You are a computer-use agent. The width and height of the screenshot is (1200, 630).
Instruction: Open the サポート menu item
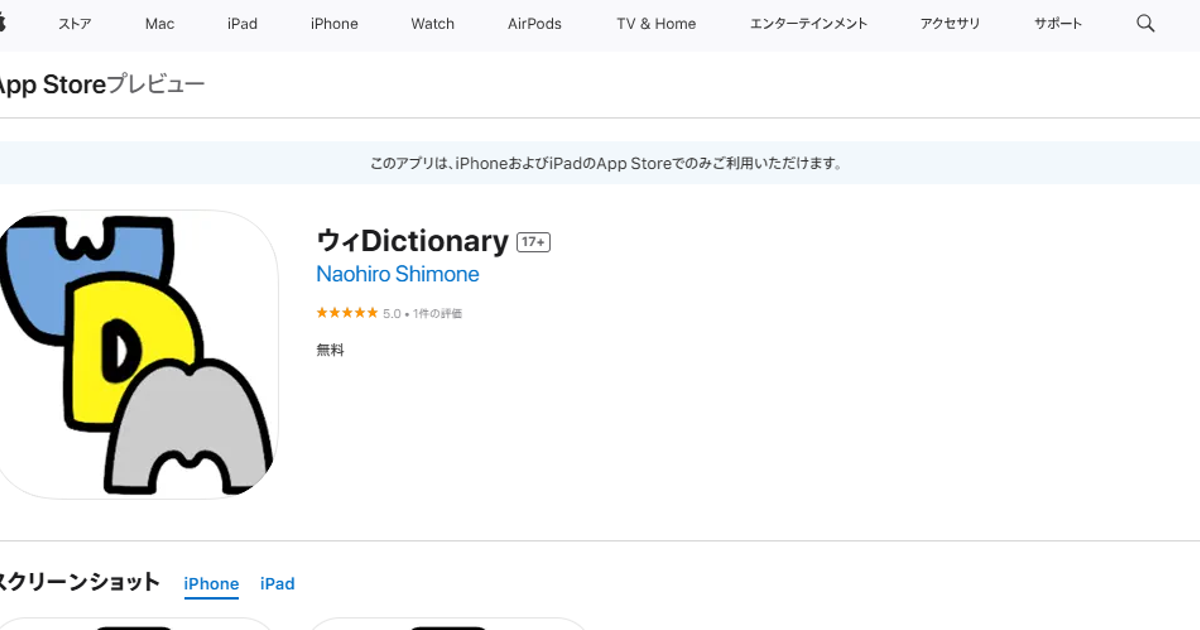click(x=1058, y=24)
